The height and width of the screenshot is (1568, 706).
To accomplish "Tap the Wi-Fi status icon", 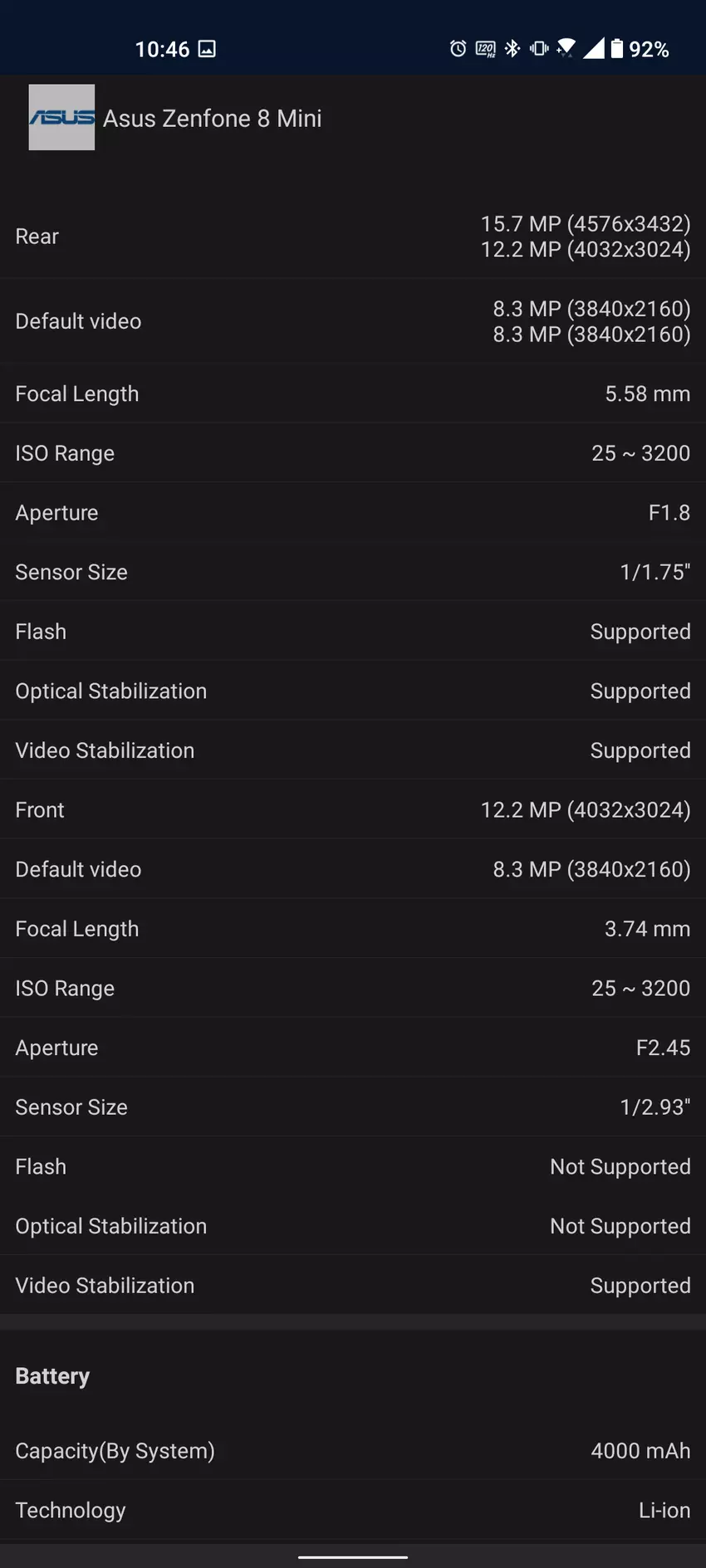I will 566,48.
